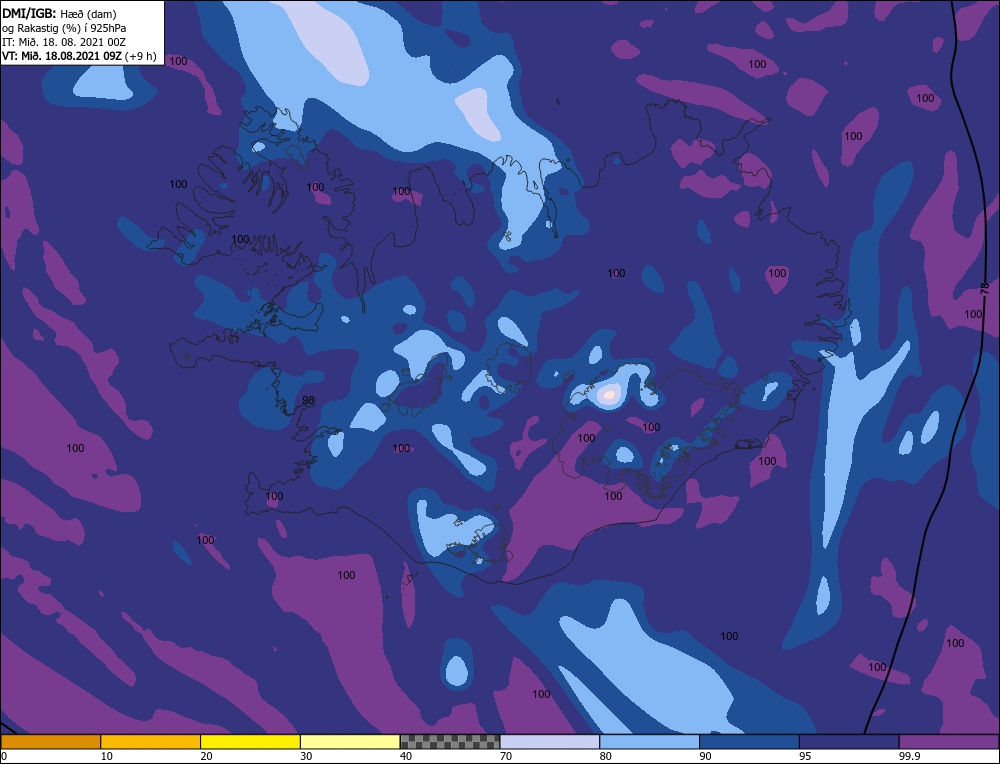This screenshot has height=764, width=1000.
Task: Pick the lavender 70–80 legend swatch
Action: pyautogui.click(x=550, y=742)
